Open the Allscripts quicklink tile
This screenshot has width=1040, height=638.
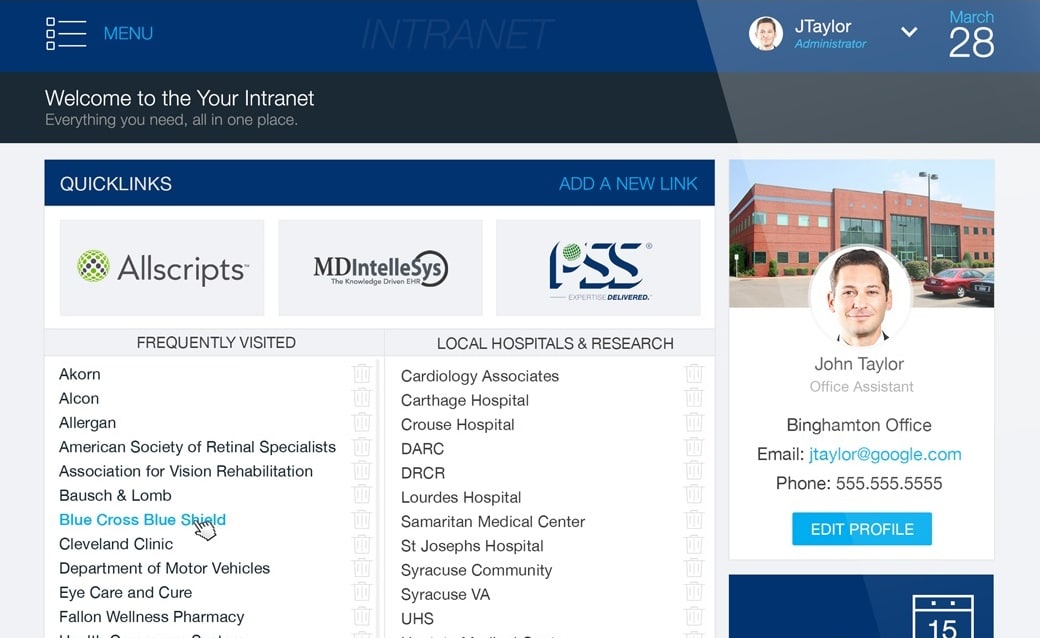[162, 268]
